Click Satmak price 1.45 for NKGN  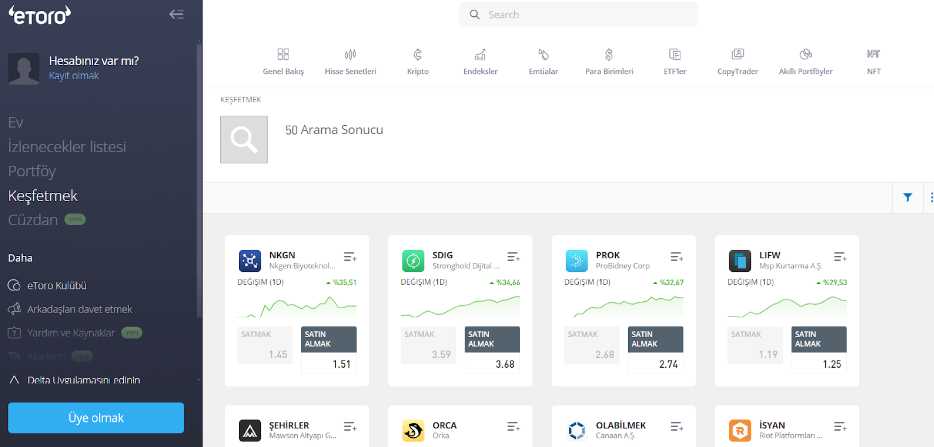(x=265, y=344)
